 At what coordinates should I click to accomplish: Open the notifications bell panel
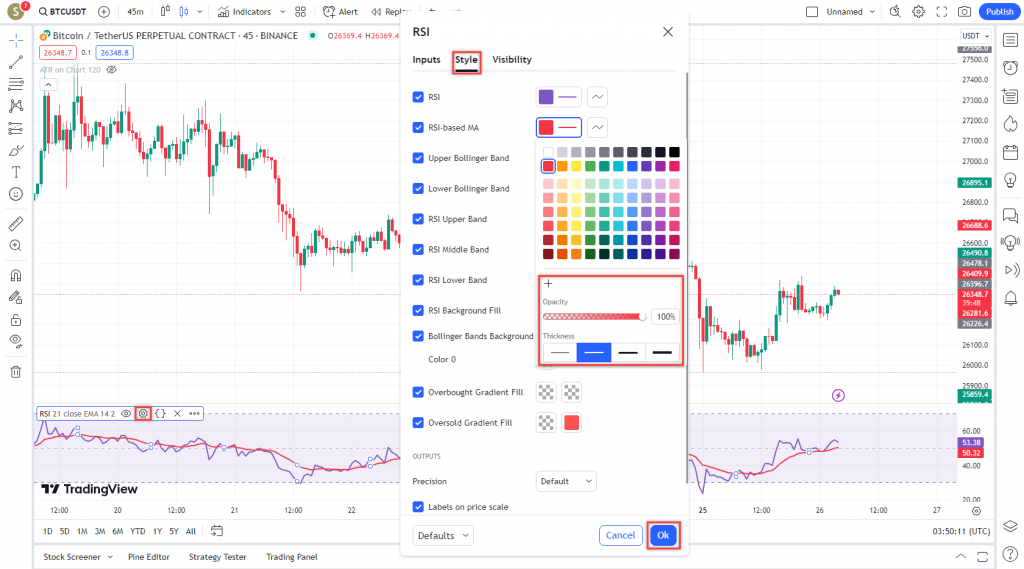click(1010, 299)
